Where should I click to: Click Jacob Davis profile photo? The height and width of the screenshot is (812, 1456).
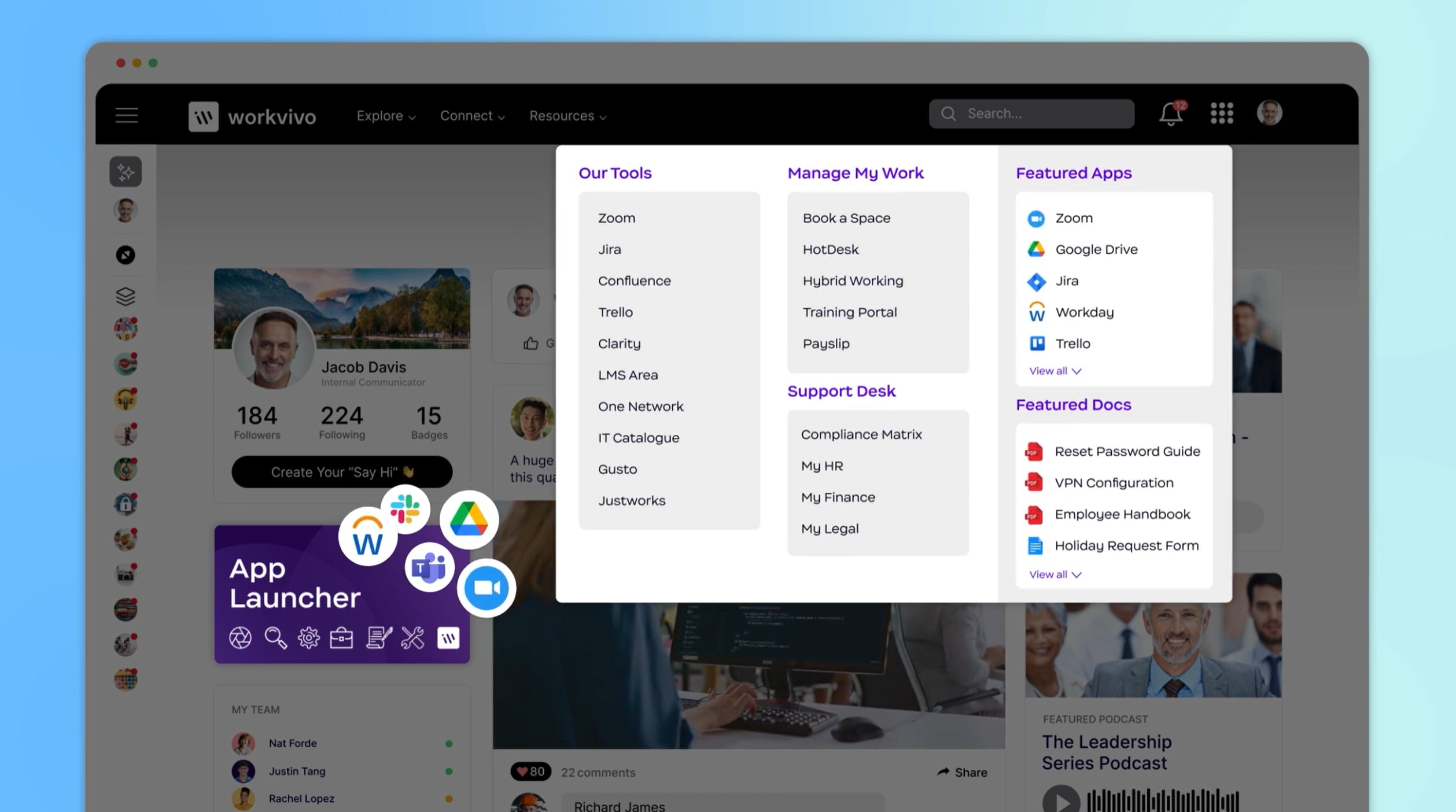click(x=274, y=348)
